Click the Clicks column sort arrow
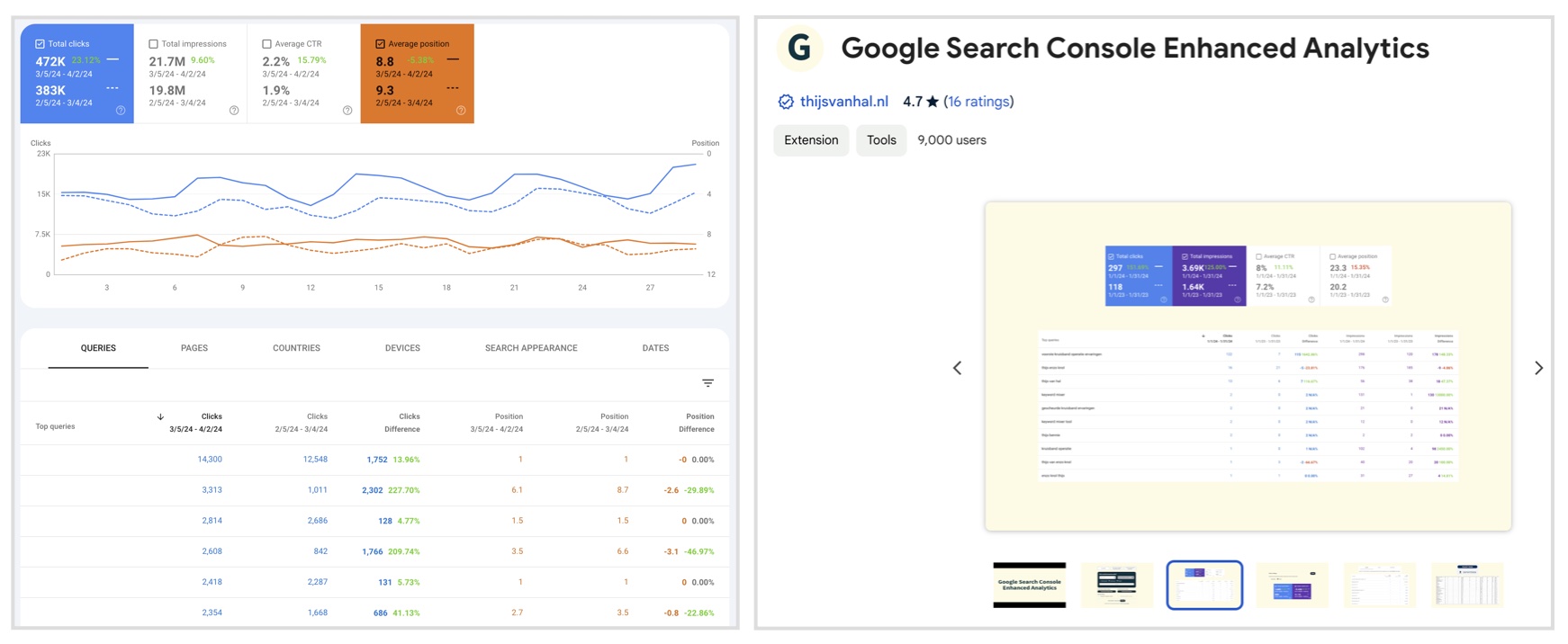Viewport: 1568px width, 644px height. [x=160, y=416]
